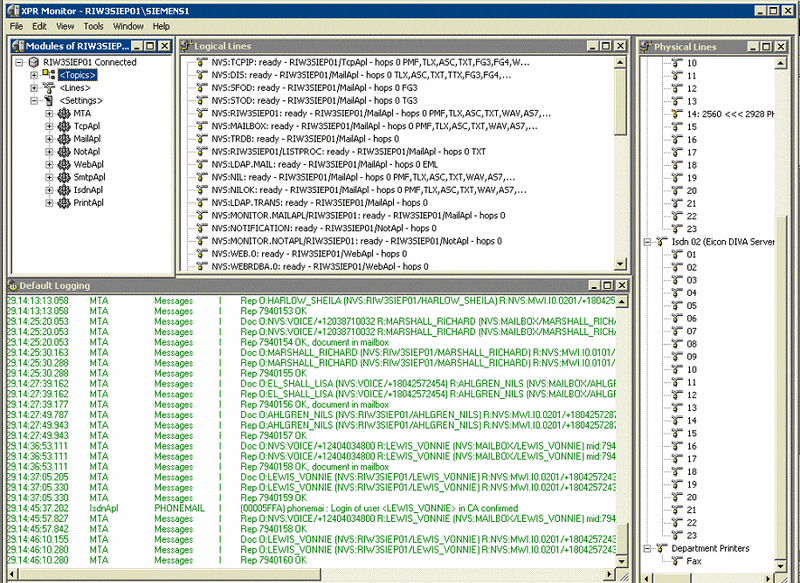800x583 pixels.
Task: Click the NotApl module gear icon
Action: [64, 151]
